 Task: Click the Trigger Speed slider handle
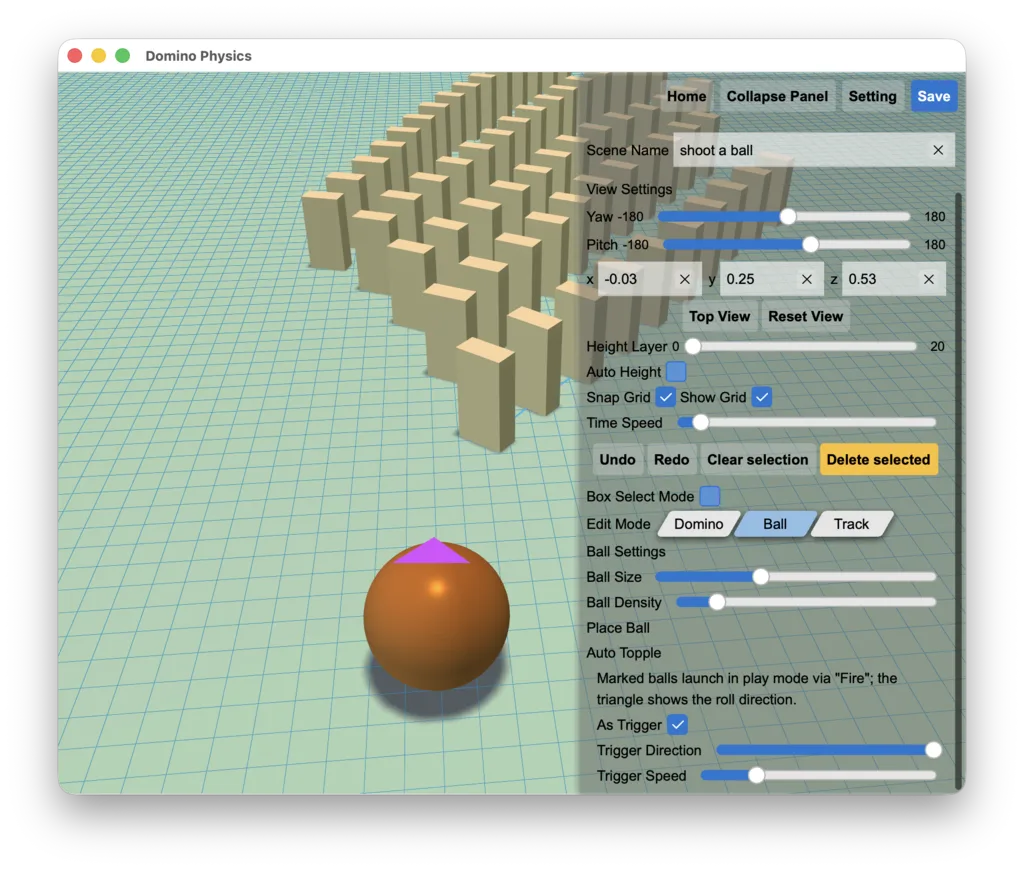coord(756,776)
